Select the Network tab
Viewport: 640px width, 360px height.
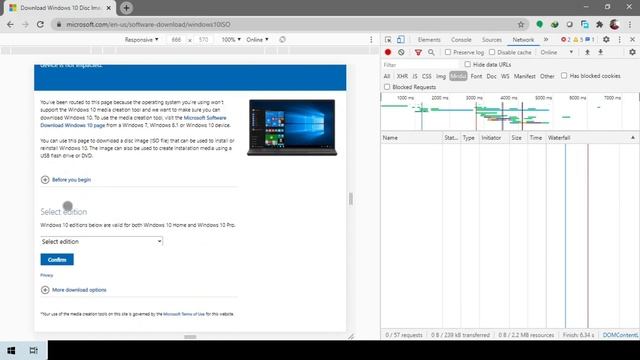click(523, 40)
